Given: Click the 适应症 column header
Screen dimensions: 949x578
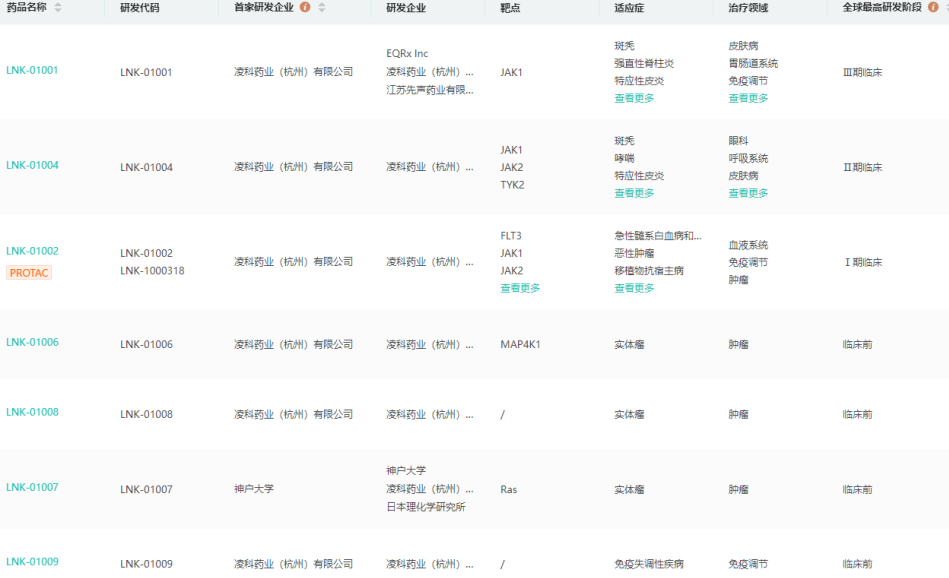Looking at the screenshot, I should coord(629,8).
